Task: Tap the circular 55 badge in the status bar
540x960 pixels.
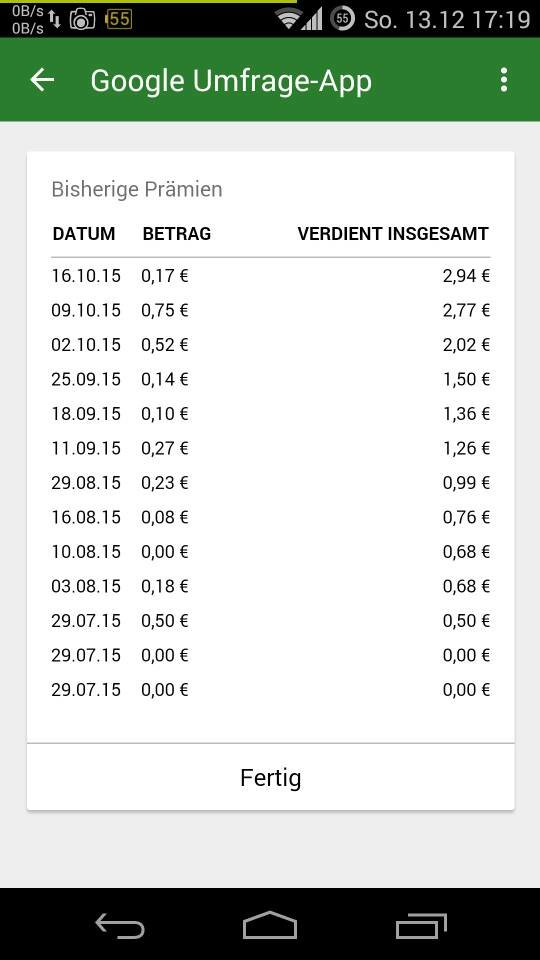Action: pyautogui.click(x=343, y=19)
